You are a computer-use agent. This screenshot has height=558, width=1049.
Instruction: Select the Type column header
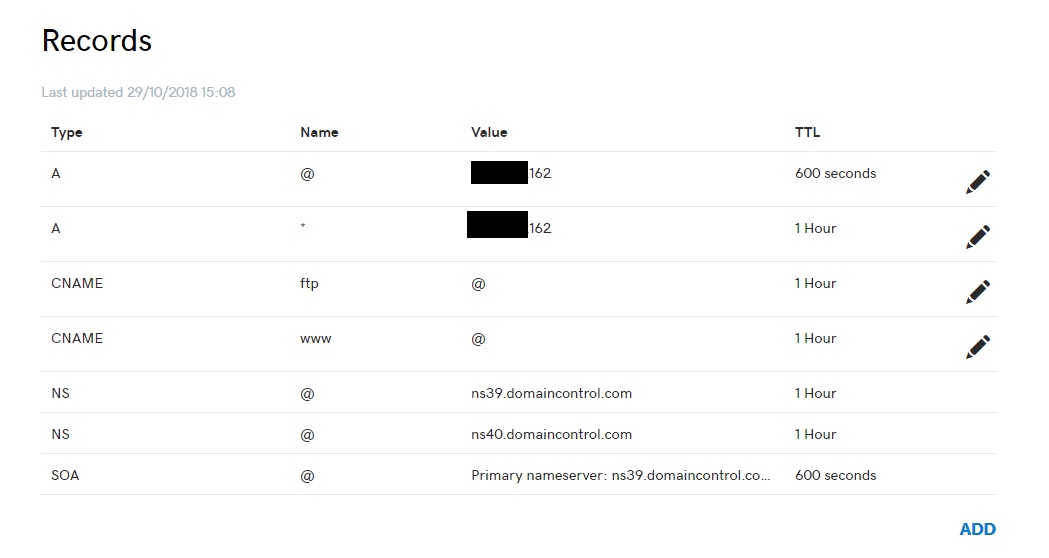[x=67, y=132]
